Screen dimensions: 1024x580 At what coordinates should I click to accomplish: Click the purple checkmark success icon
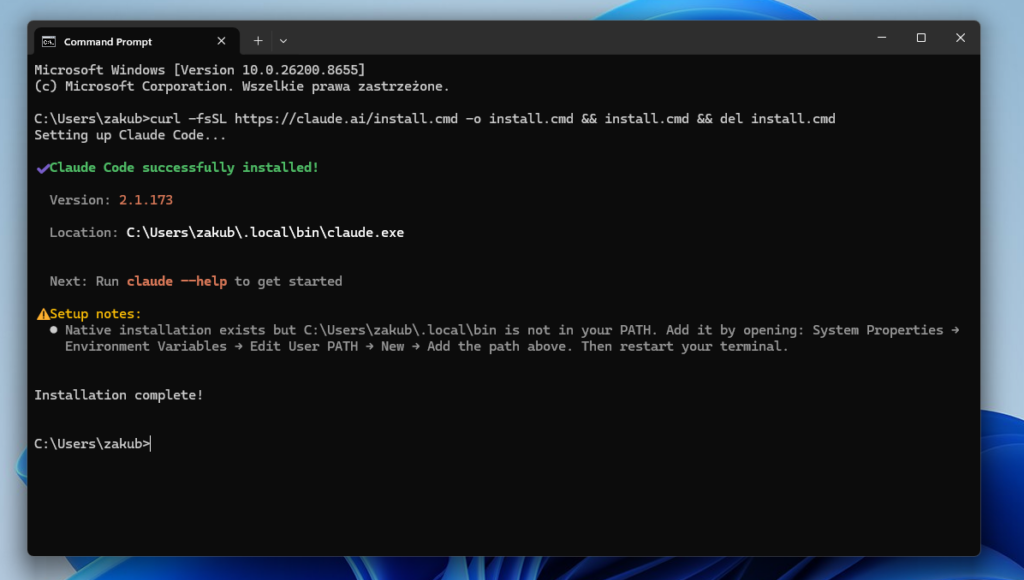tap(43, 169)
